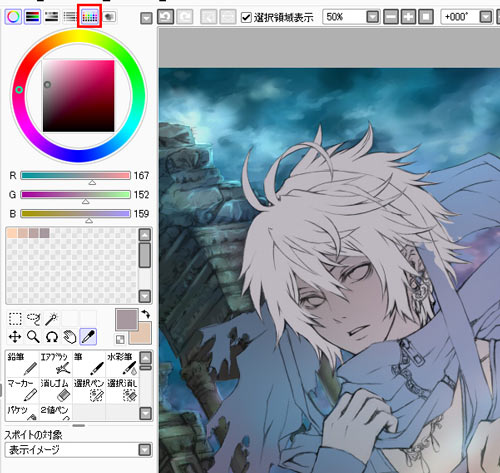Swap foreground and background colors
Image resolution: width=500 pixels, height=473 pixels.
[145, 314]
